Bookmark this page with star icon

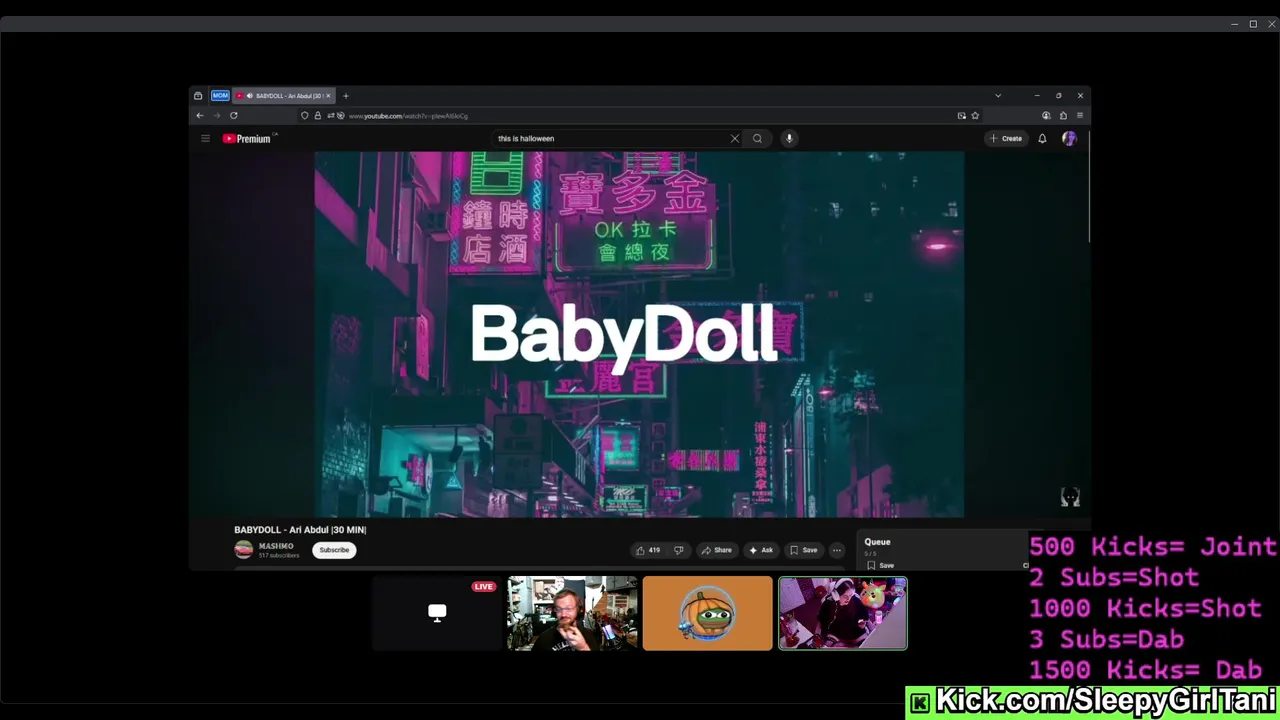pos(975,116)
